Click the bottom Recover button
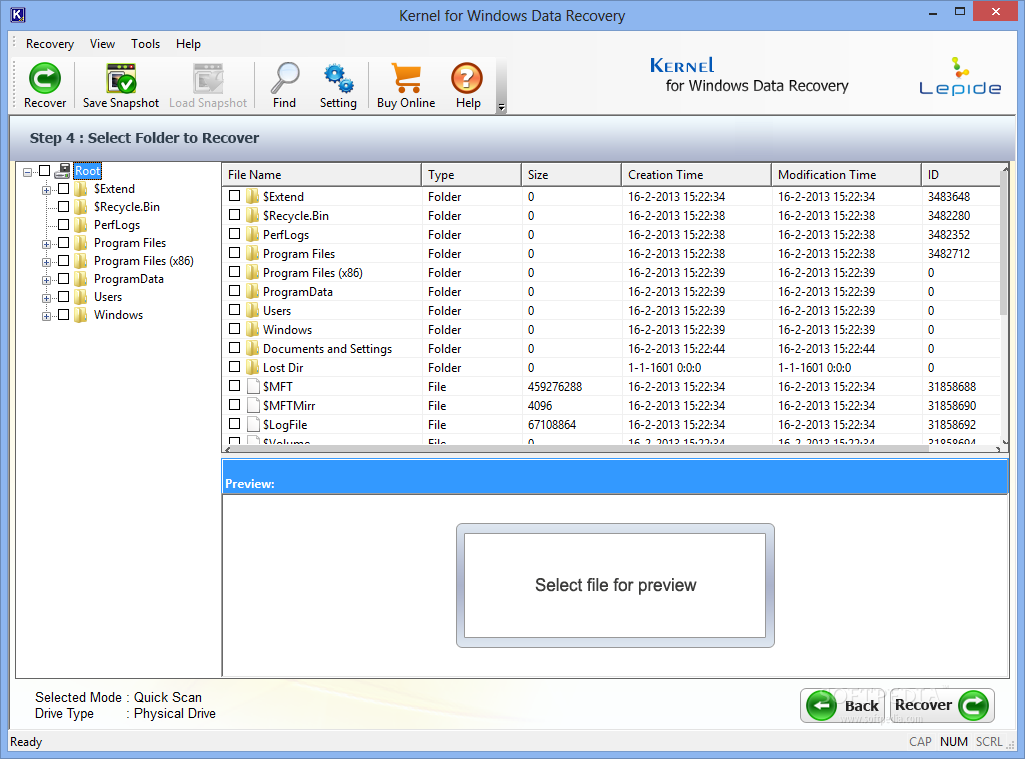This screenshot has height=759, width=1025. pos(941,705)
